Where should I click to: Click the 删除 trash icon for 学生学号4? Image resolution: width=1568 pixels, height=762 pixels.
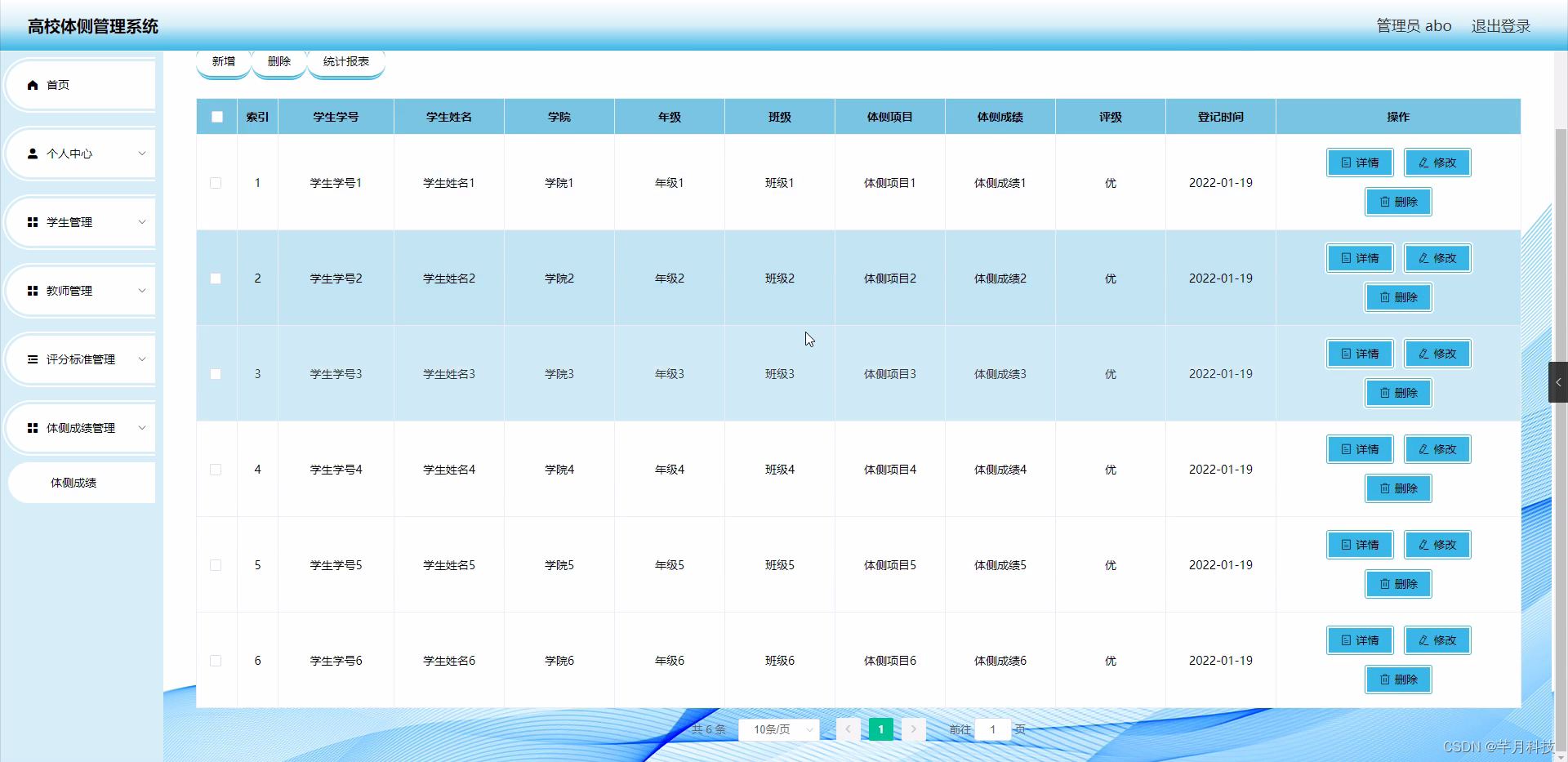click(x=1383, y=488)
